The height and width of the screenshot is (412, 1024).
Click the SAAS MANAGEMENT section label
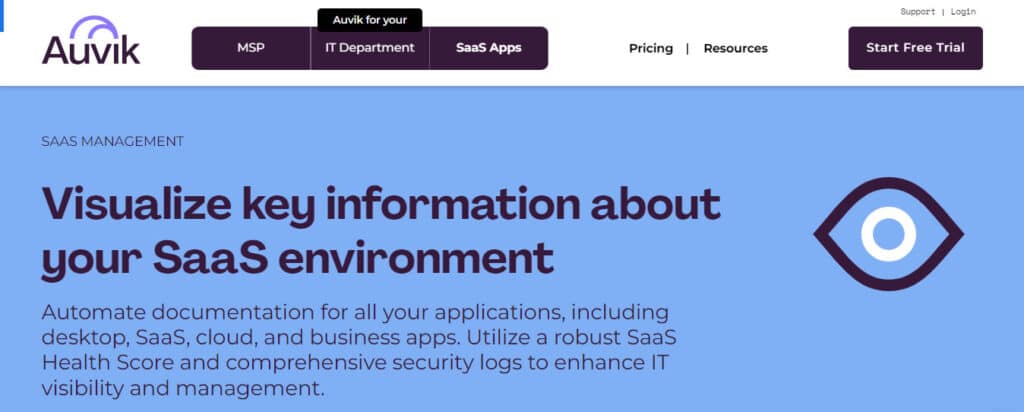coord(113,141)
